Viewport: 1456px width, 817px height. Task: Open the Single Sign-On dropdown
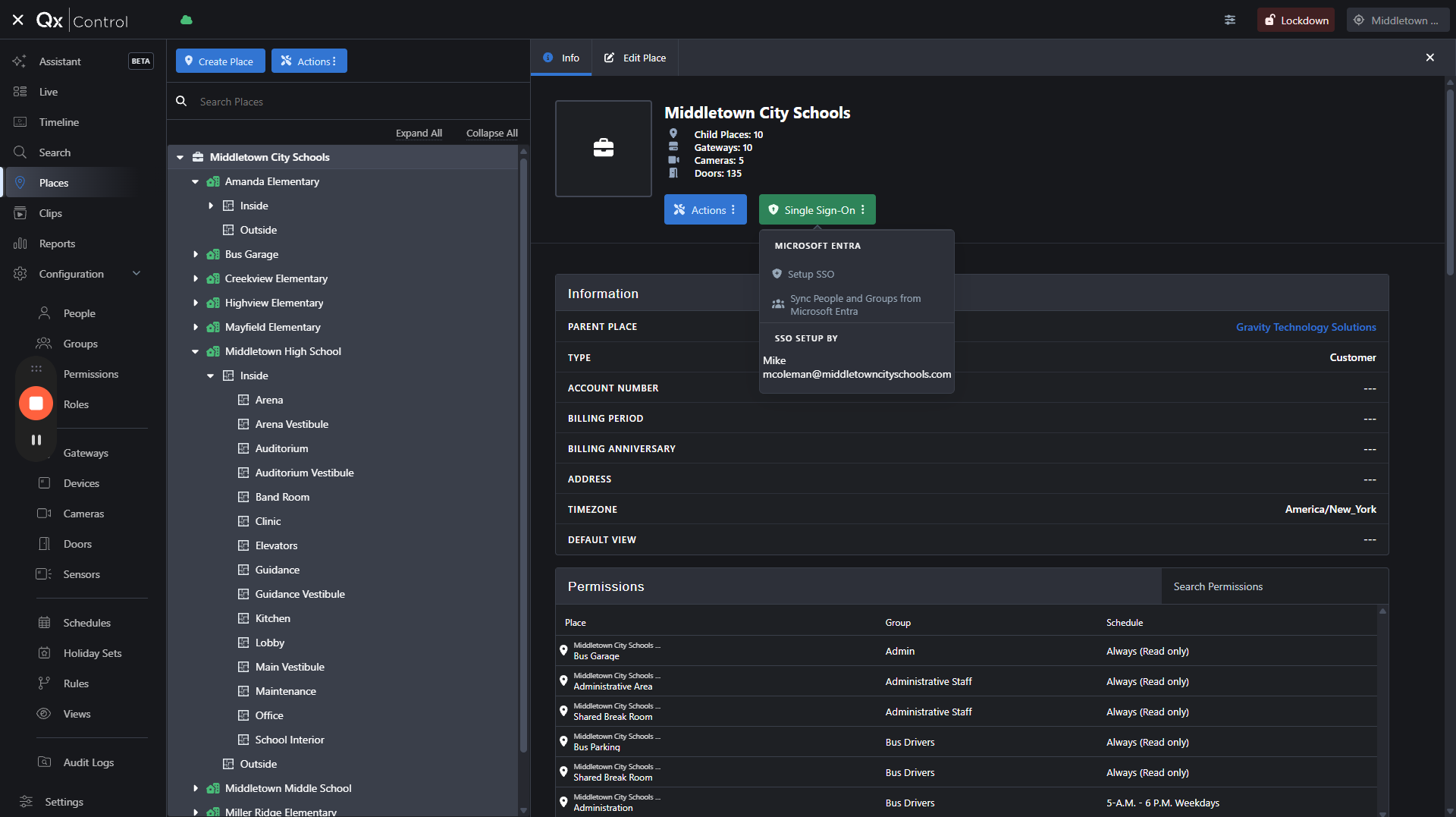[x=817, y=210]
